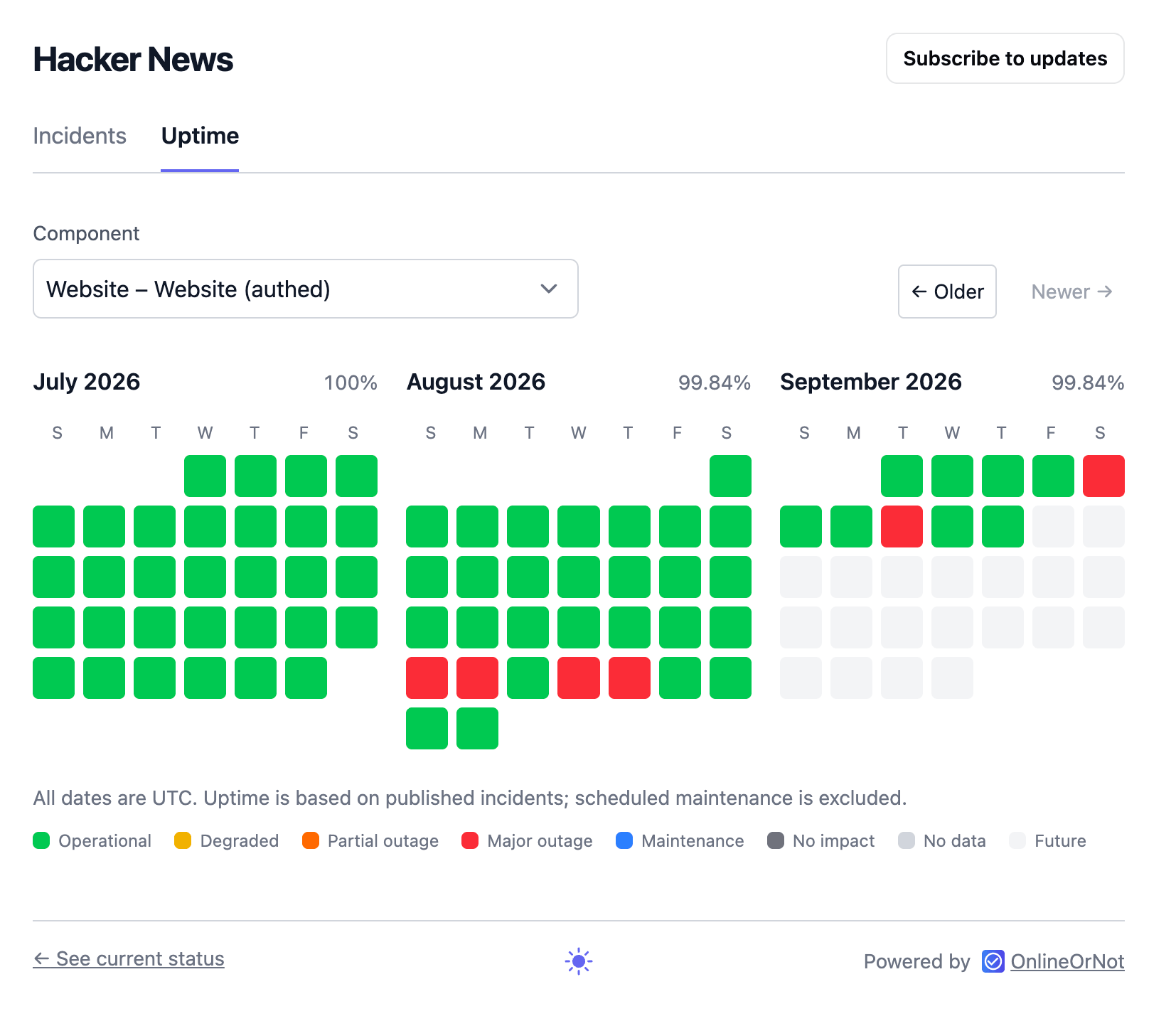Click the green August 1 day cell
The image size is (1176, 1021).
(x=730, y=476)
